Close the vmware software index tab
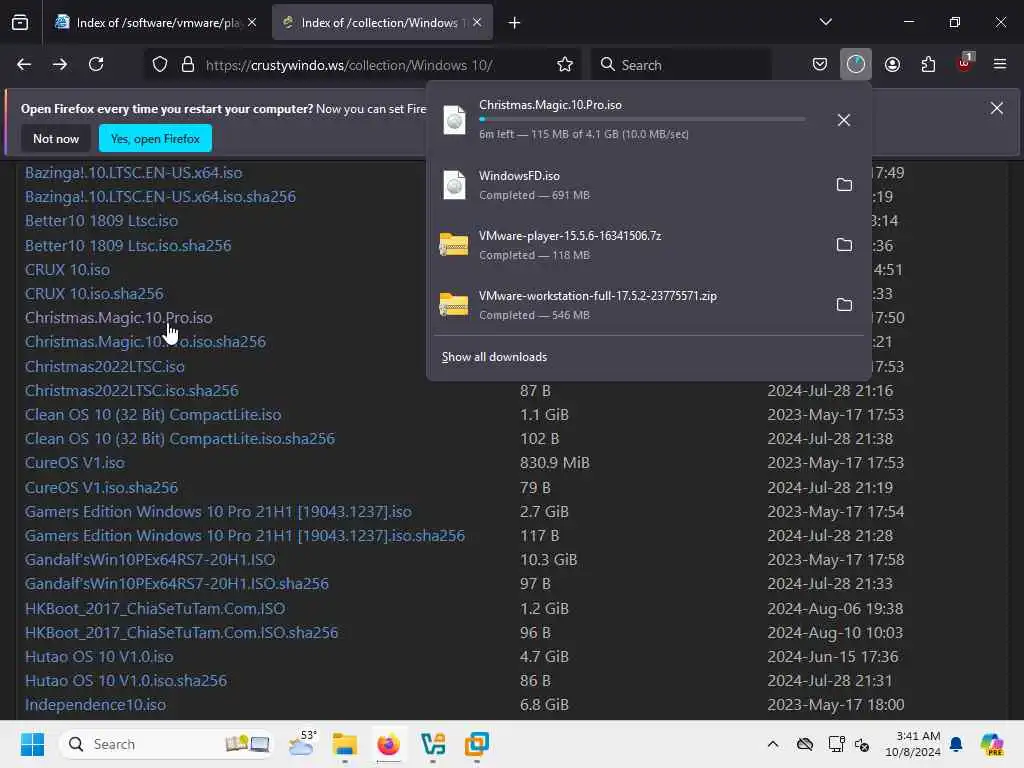The height and width of the screenshot is (768, 1024). pyautogui.click(x=252, y=22)
